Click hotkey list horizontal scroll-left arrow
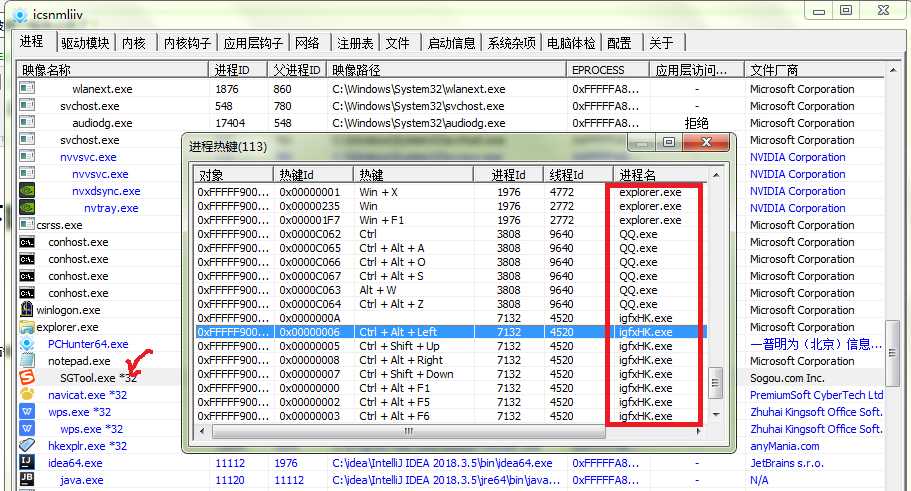Image resolution: width=911 pixels, height=491 pixels. [202, 431]
